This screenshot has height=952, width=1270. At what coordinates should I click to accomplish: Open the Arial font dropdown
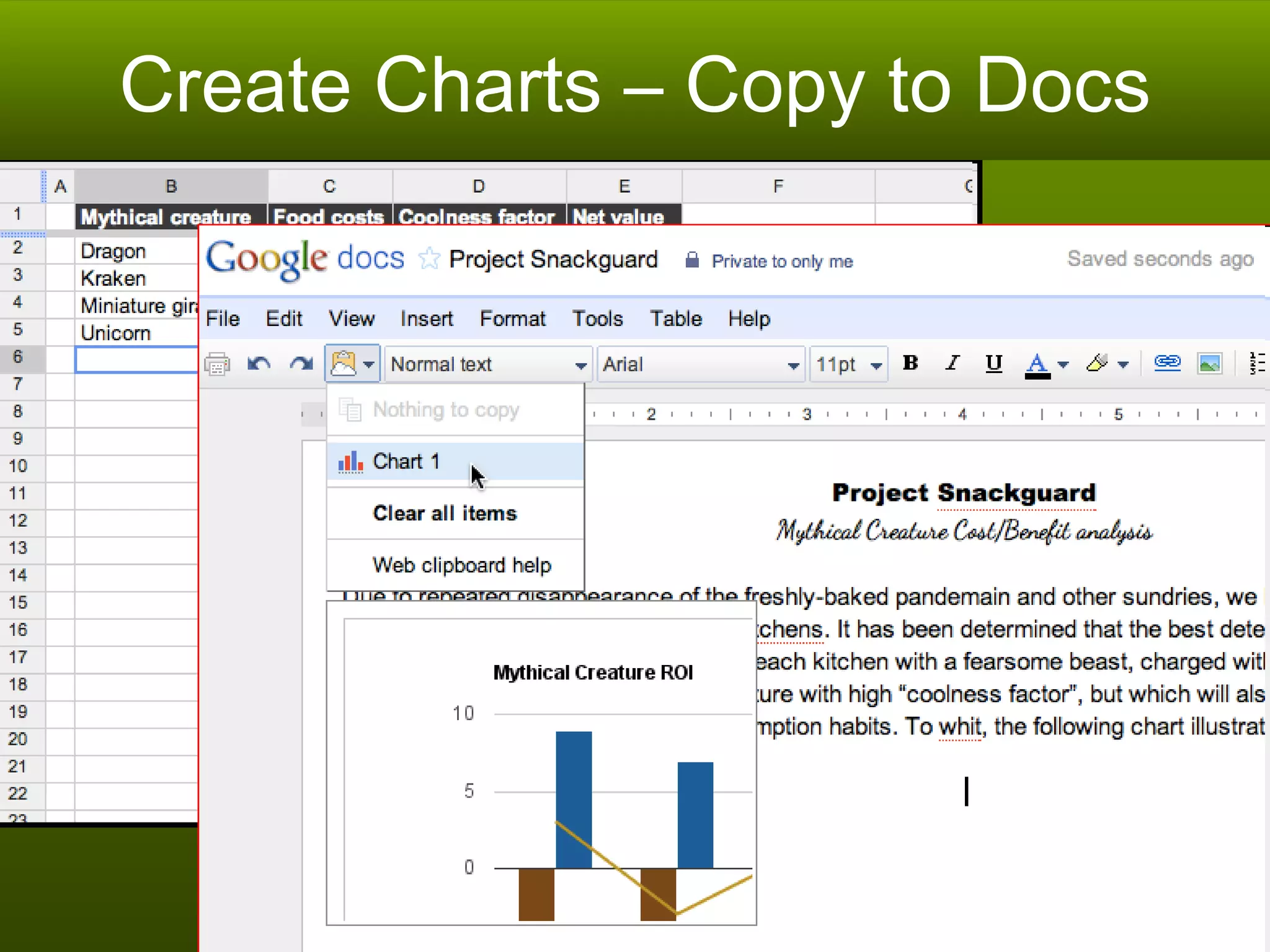tap(701, 364)
